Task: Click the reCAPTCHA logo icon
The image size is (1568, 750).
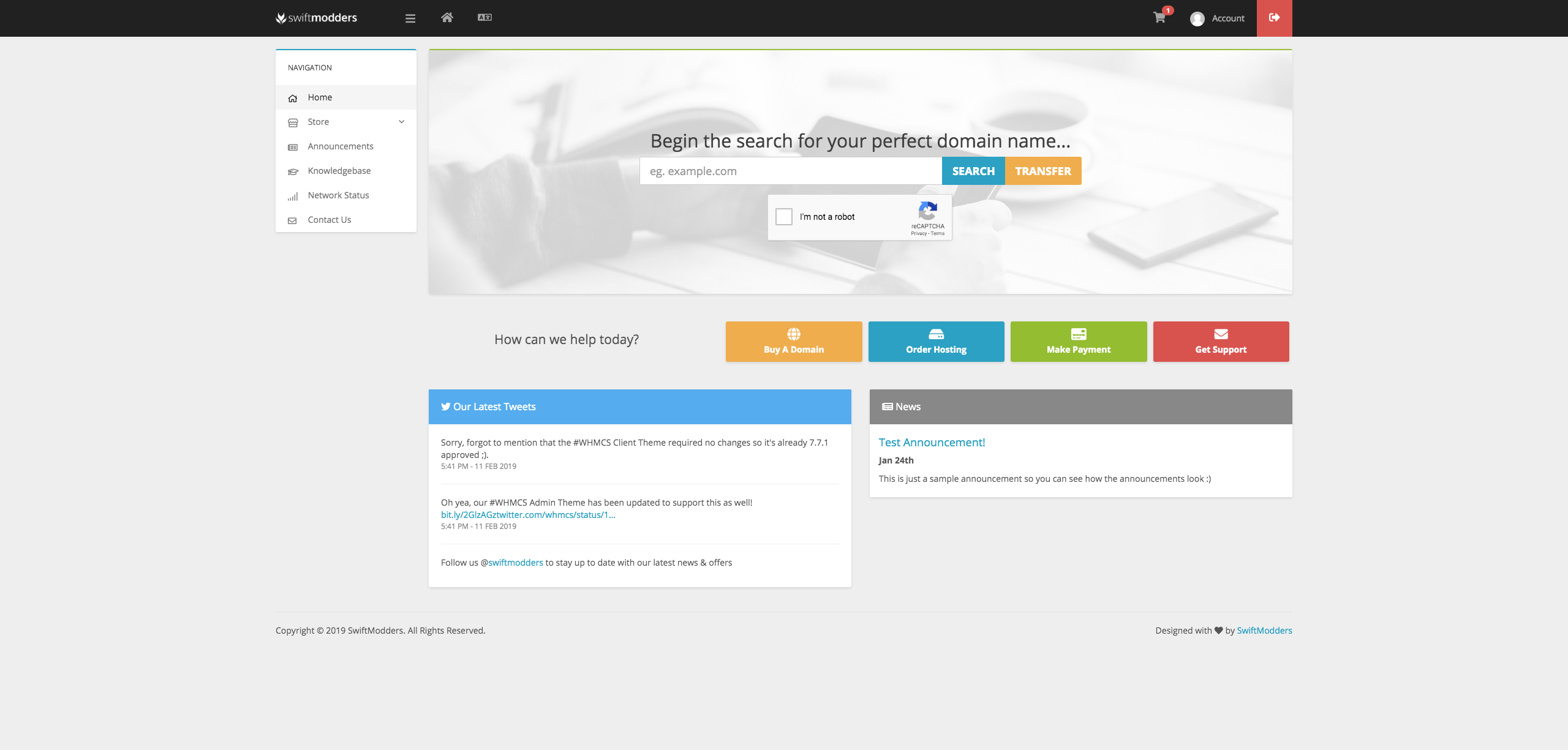Action: pos(927,211)
